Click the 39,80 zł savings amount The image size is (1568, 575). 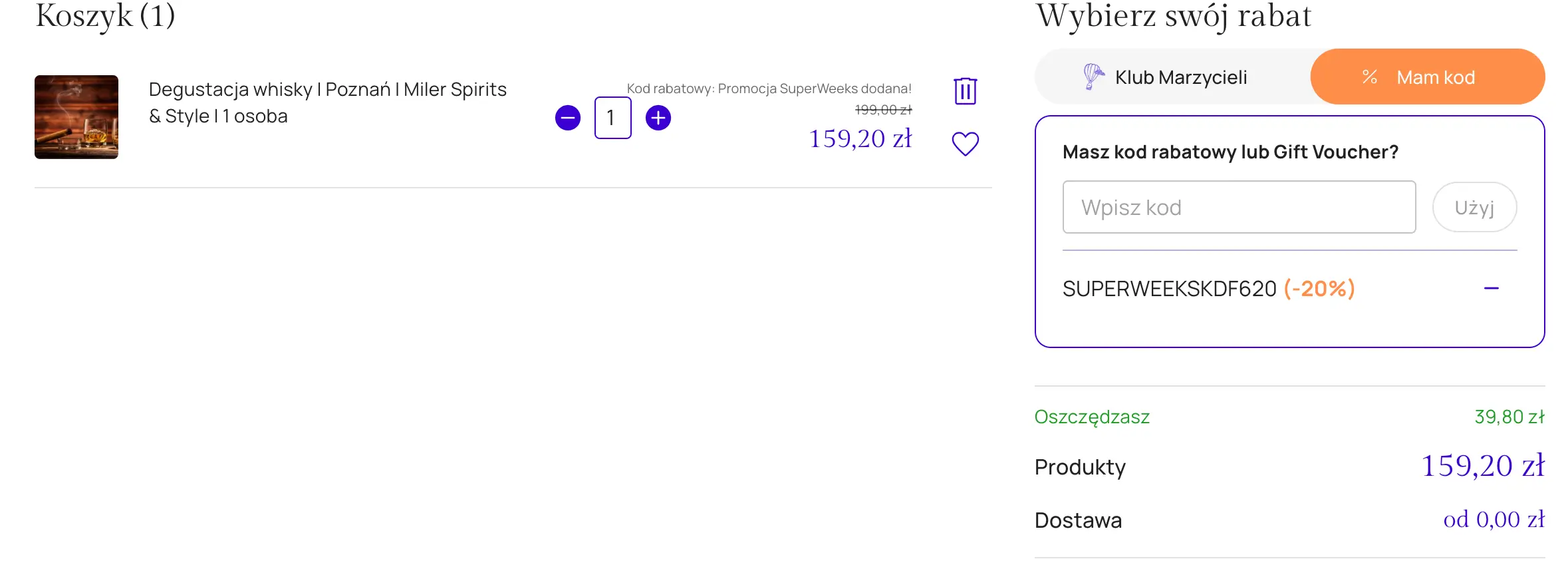tap(1509, 417)
